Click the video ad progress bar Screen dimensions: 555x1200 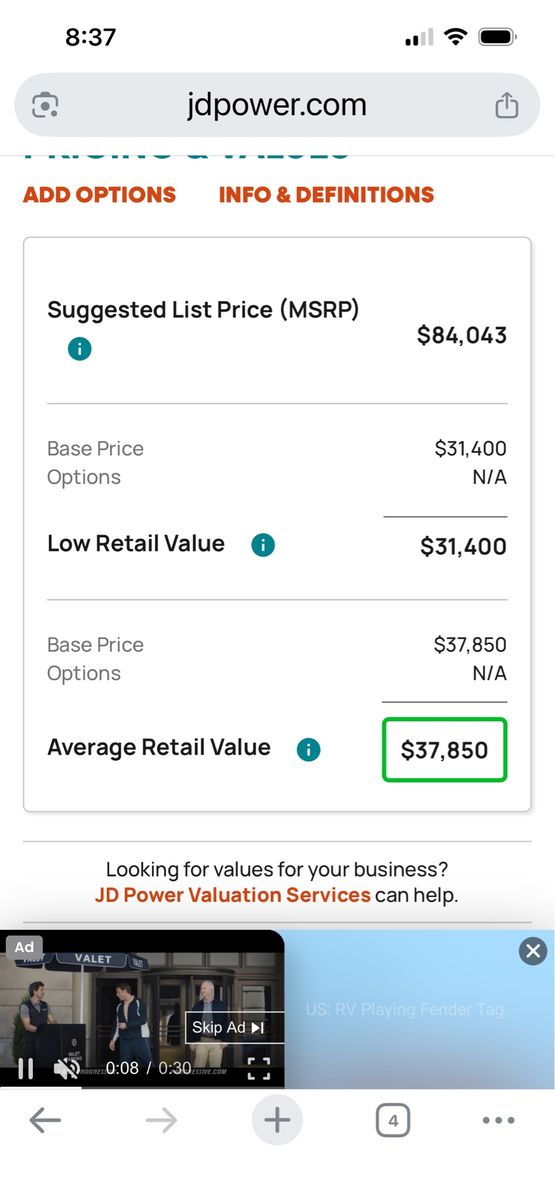142,1087
